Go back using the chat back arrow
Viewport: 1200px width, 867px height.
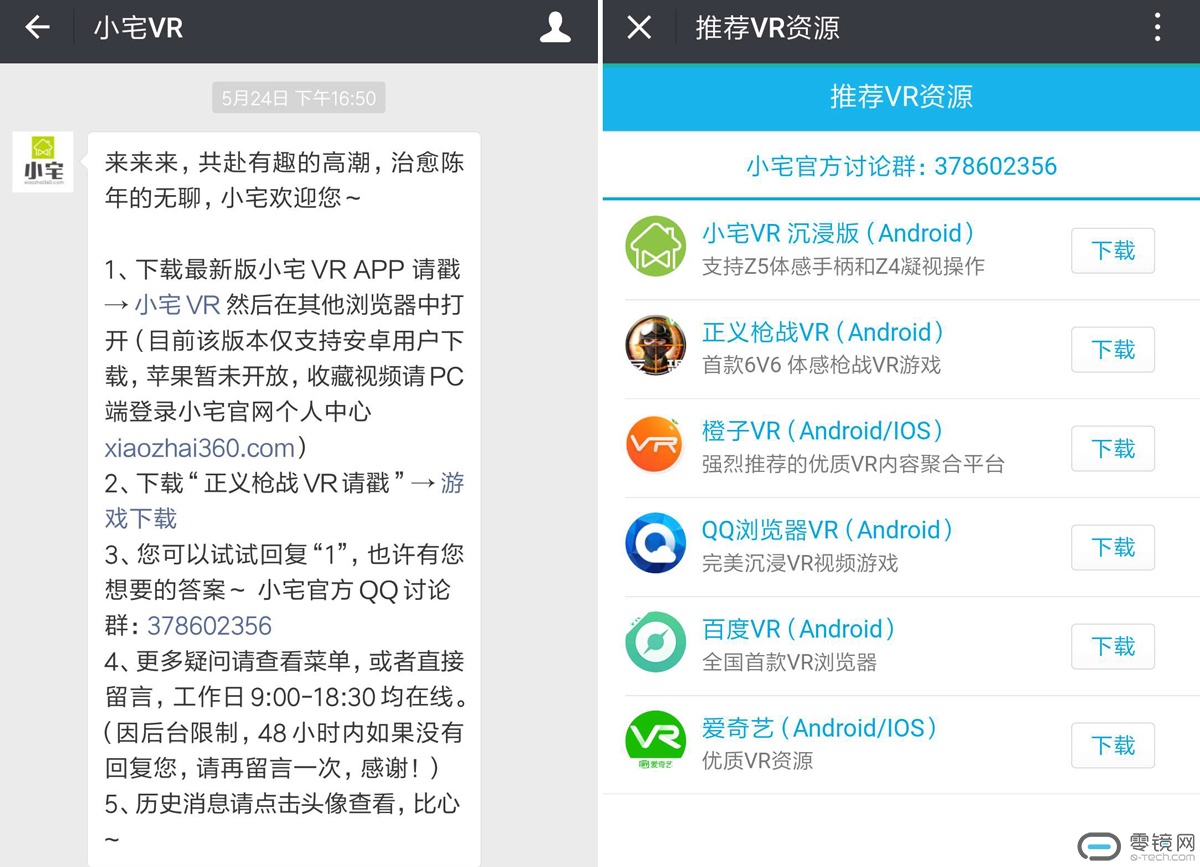(37, 28)
